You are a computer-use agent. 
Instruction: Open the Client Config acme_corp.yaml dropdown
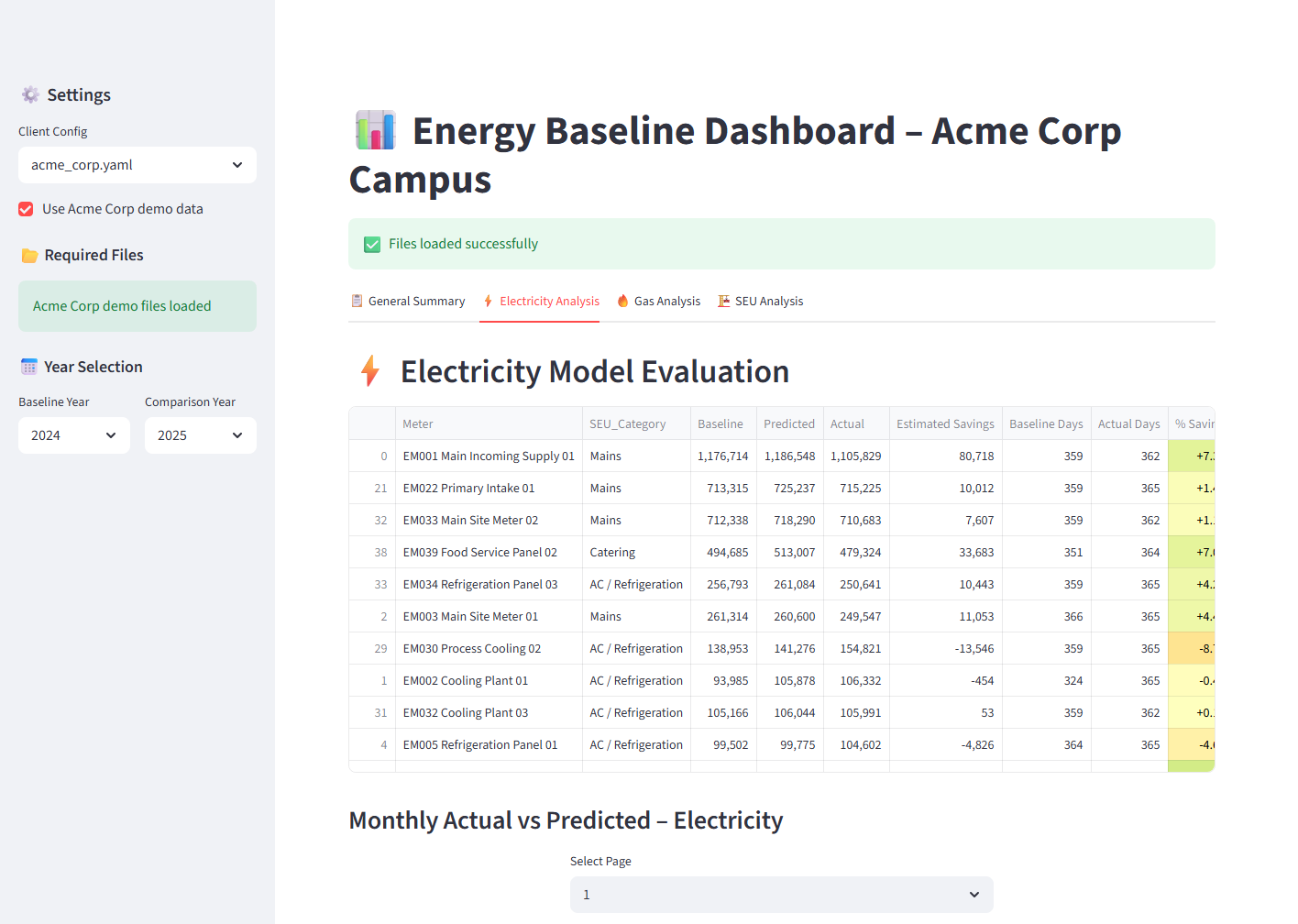(x=137, y=165)
